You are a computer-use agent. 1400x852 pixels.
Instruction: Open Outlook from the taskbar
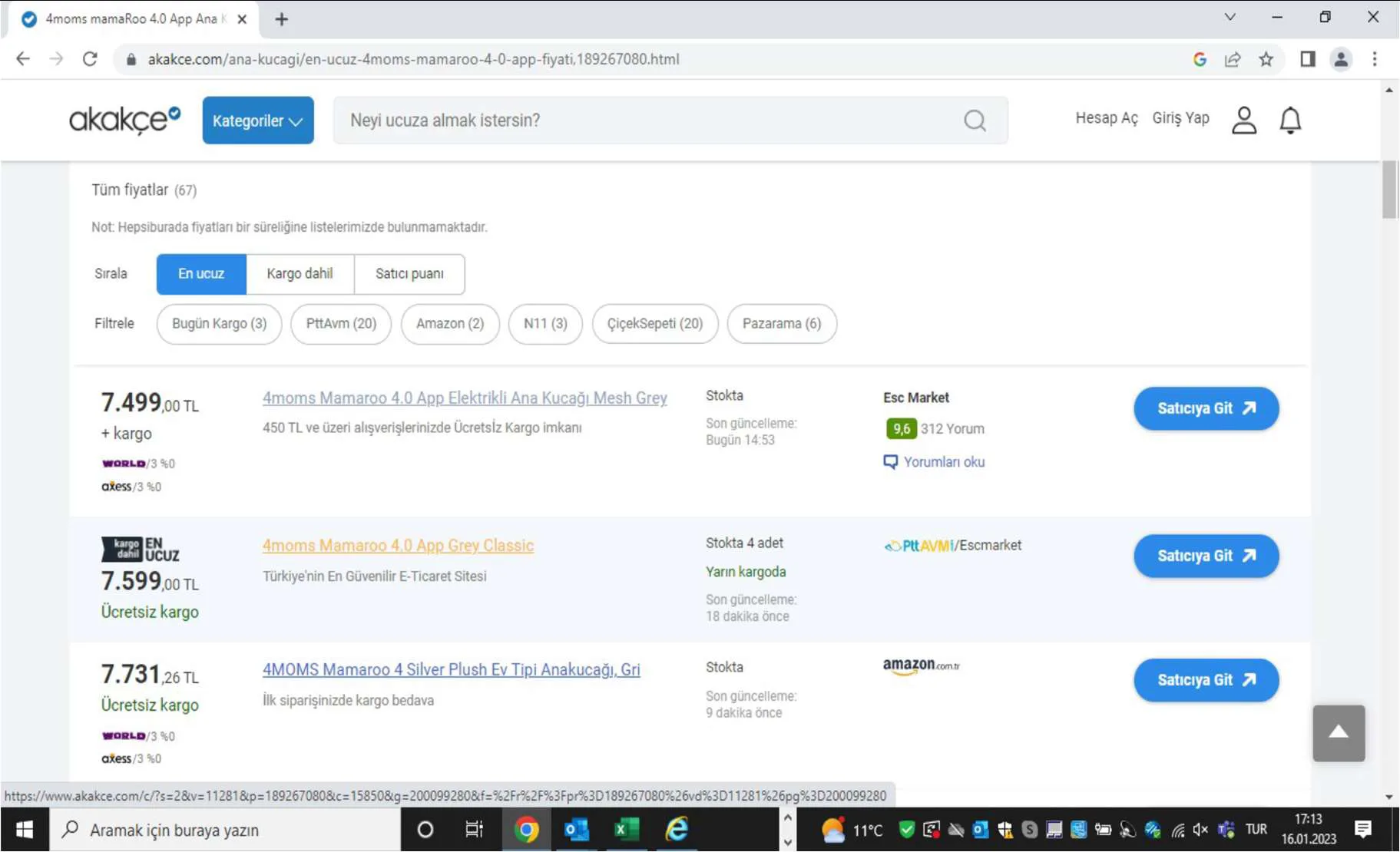576,830
